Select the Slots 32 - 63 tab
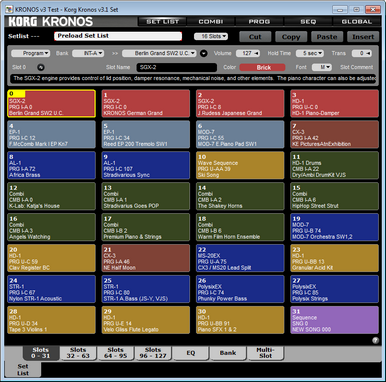The width and height of the screenshot is (386, 382). 78,353
